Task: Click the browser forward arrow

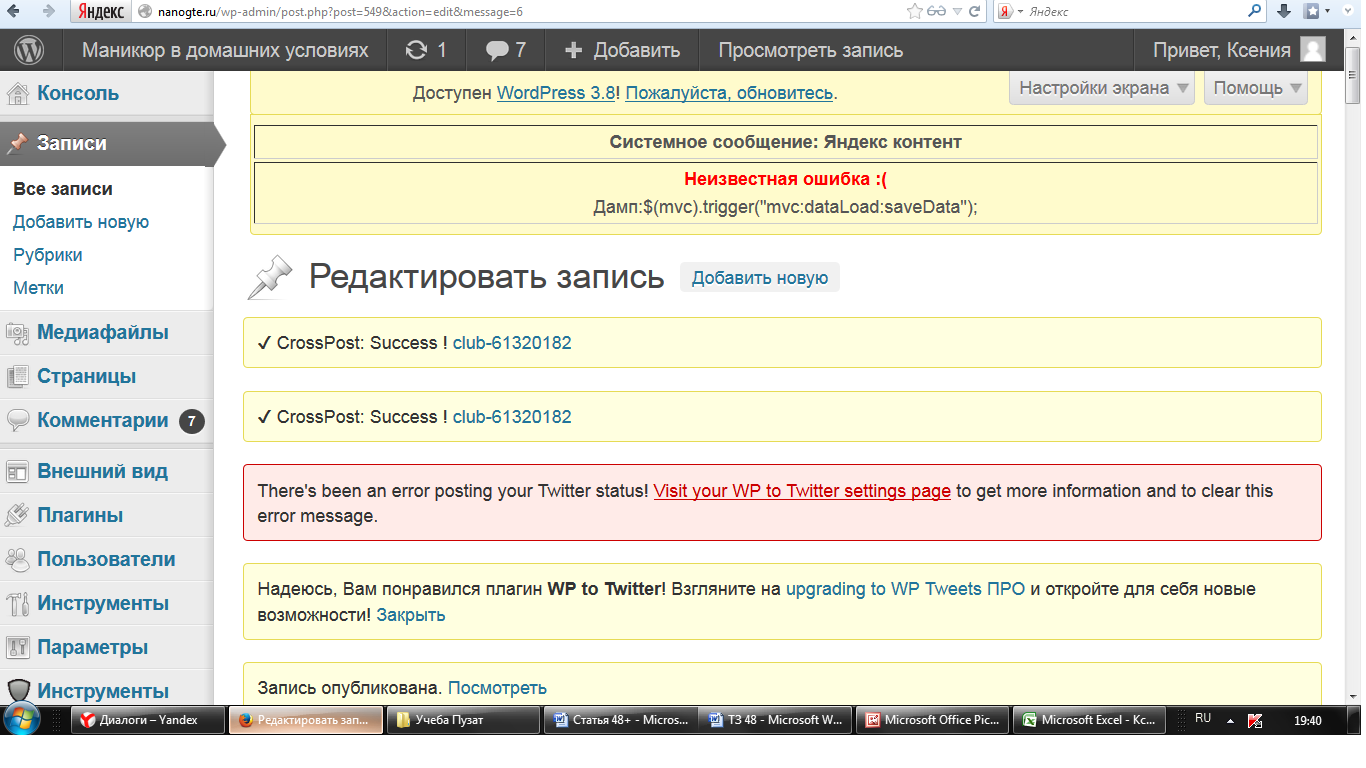Action: [x=48, y=12]
